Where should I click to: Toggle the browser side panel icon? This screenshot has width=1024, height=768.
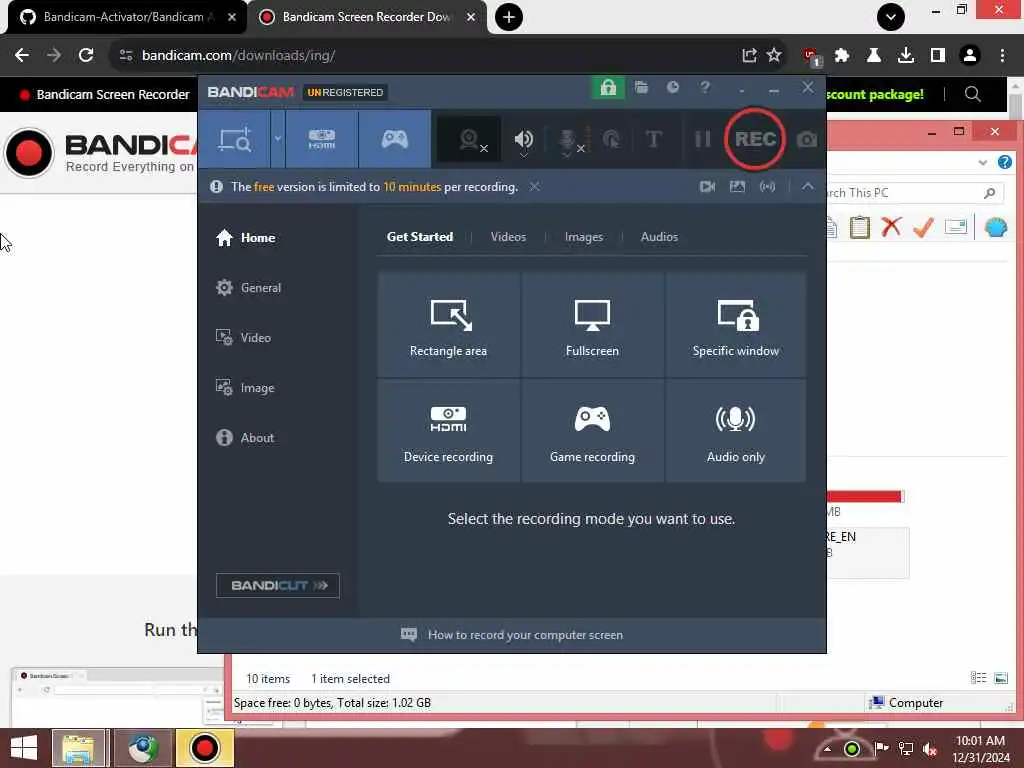click(938, 56)
